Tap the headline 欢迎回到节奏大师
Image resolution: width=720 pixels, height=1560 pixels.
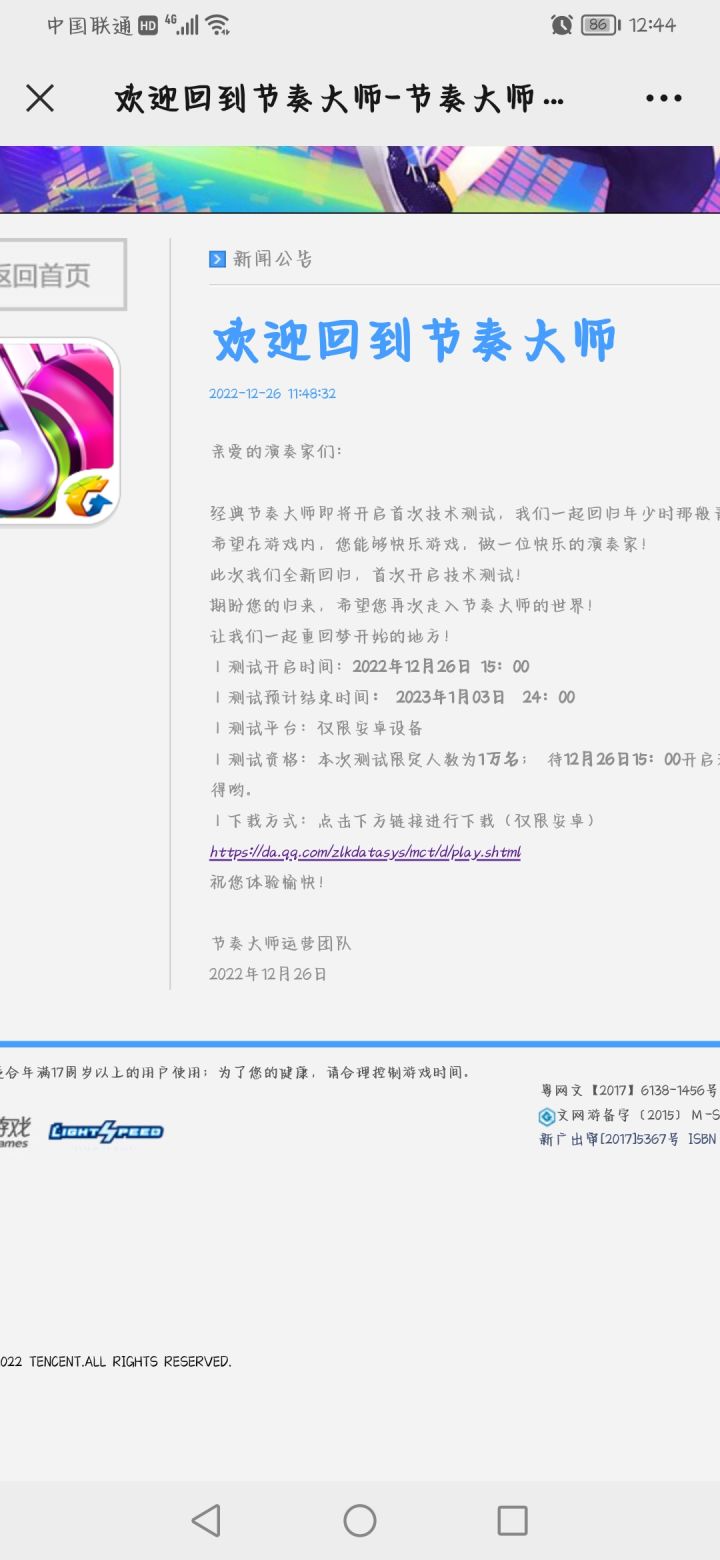[413, 341]
